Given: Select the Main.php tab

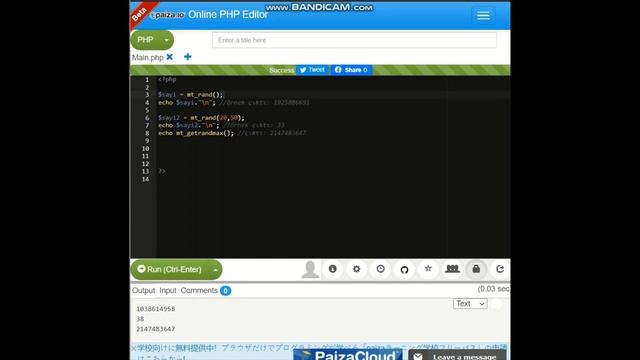Looking at the screenshot, I should [147, 58].
